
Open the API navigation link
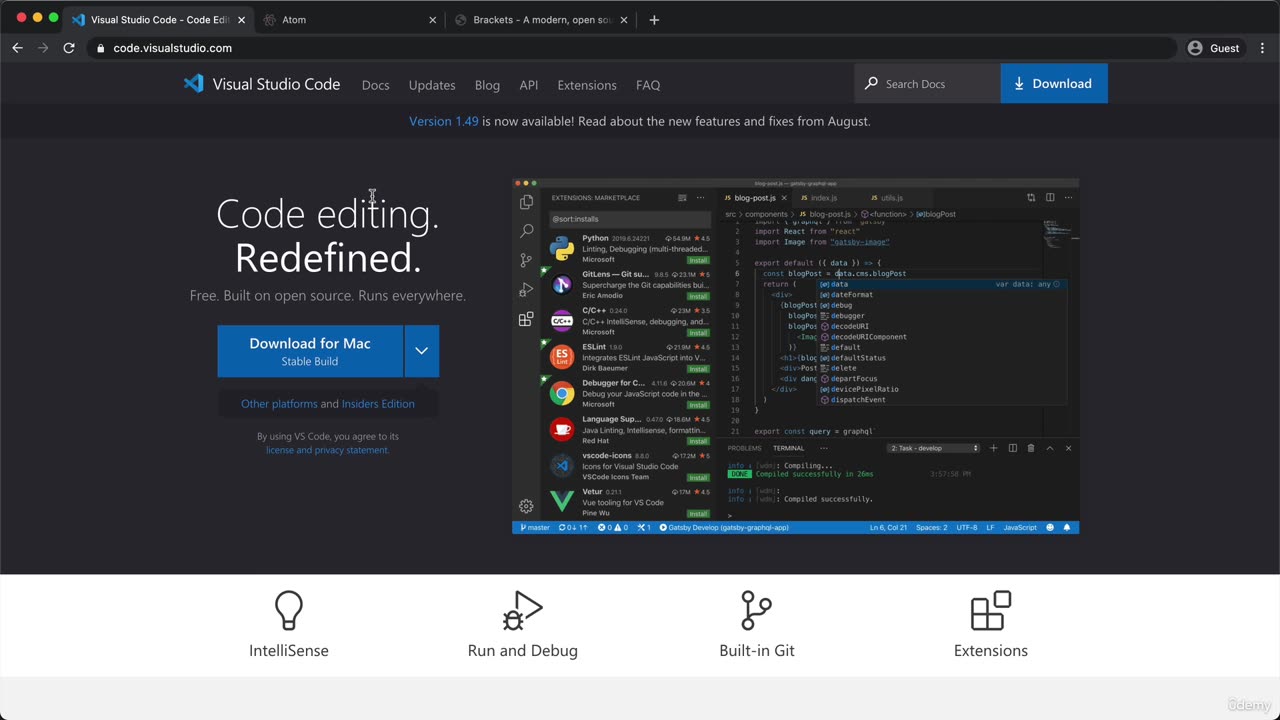[x=529, y=85]
